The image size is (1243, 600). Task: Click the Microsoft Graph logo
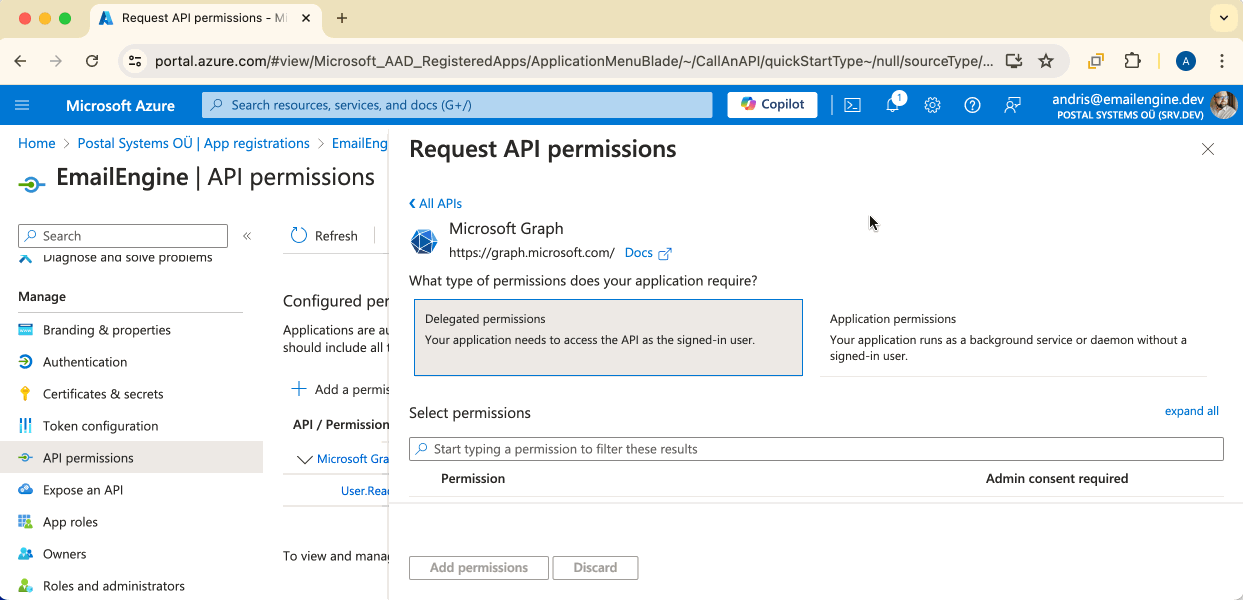point(423,241)
